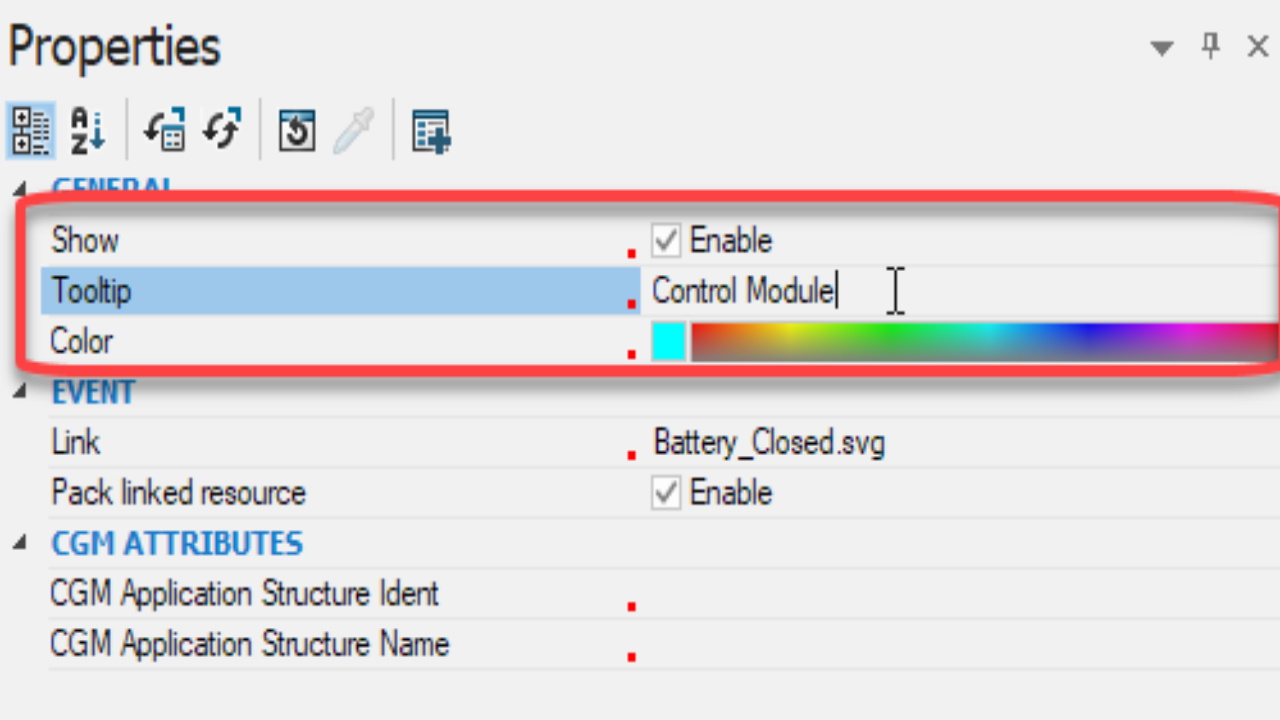Click the add property panel icon
Image resolution: width=1280 pixels, height=720 pixels.
[431, 130]
